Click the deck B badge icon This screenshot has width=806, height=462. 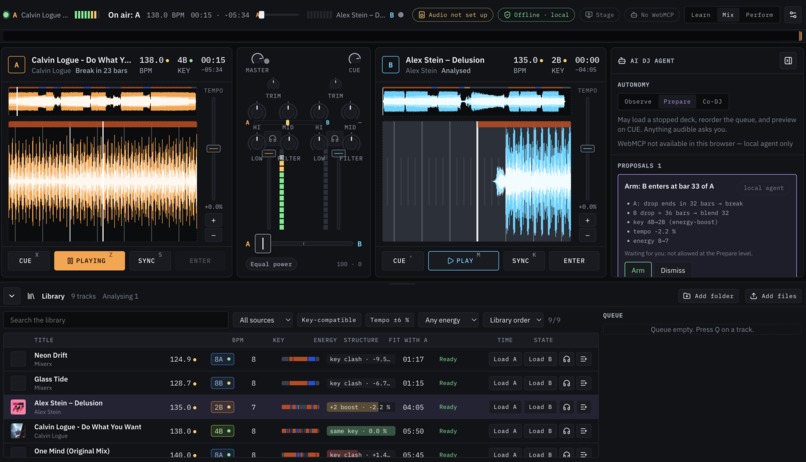(390, 65)
